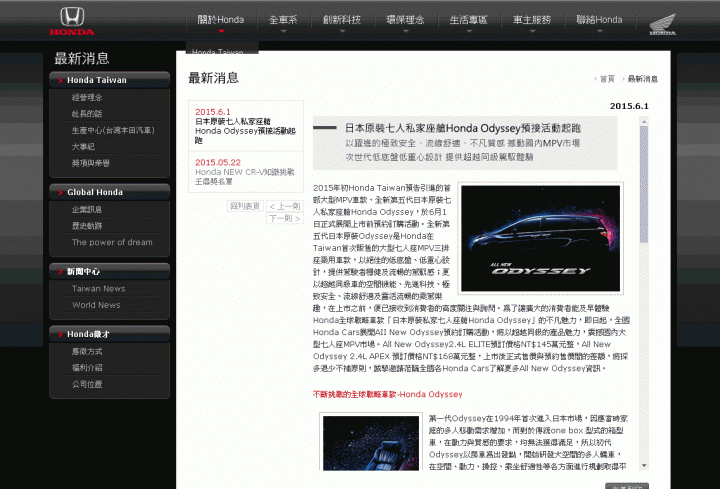Open the 創新科技 menu
This screenshot has width=720, height=489.
[x=342, y=20]
